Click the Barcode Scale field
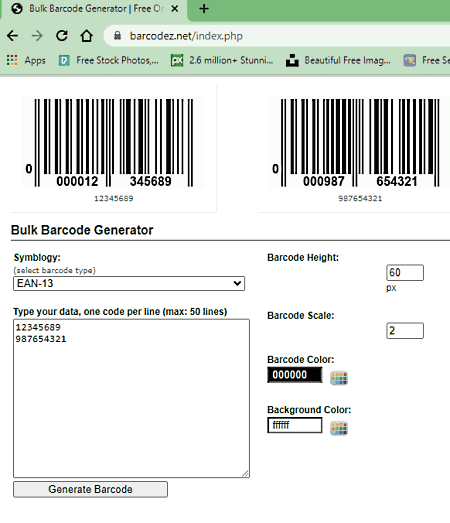Image resolution: width=450 pixels, height=523 pixels. point(405,331)
